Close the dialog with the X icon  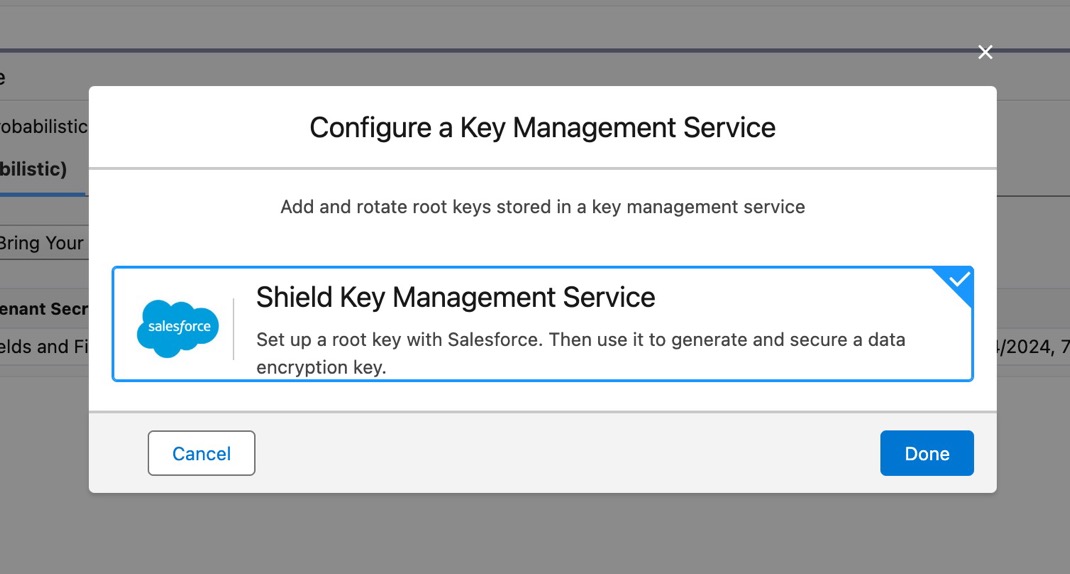coord(985,52)
